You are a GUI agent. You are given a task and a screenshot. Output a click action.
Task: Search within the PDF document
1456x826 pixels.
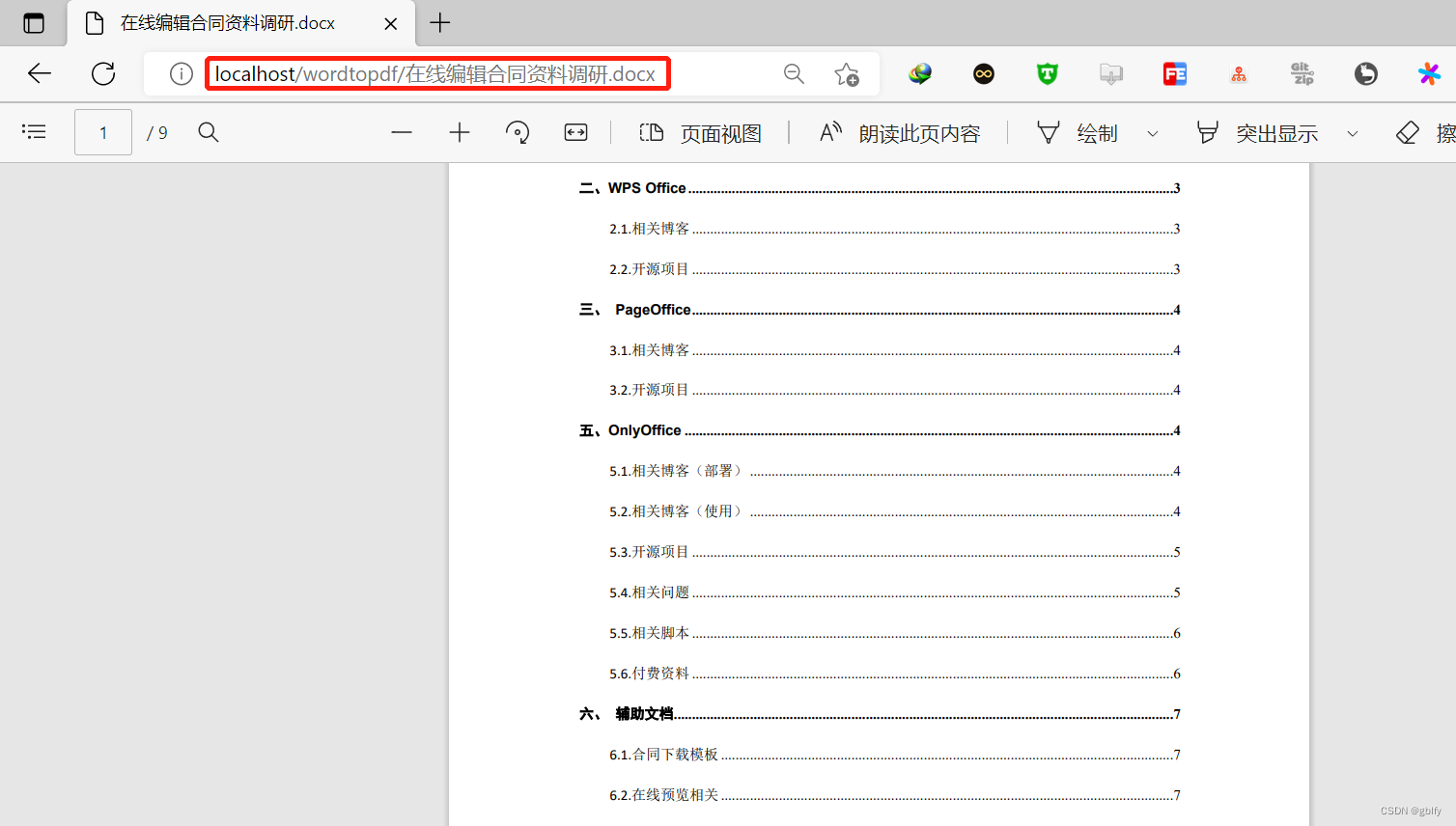coord(209,132)
